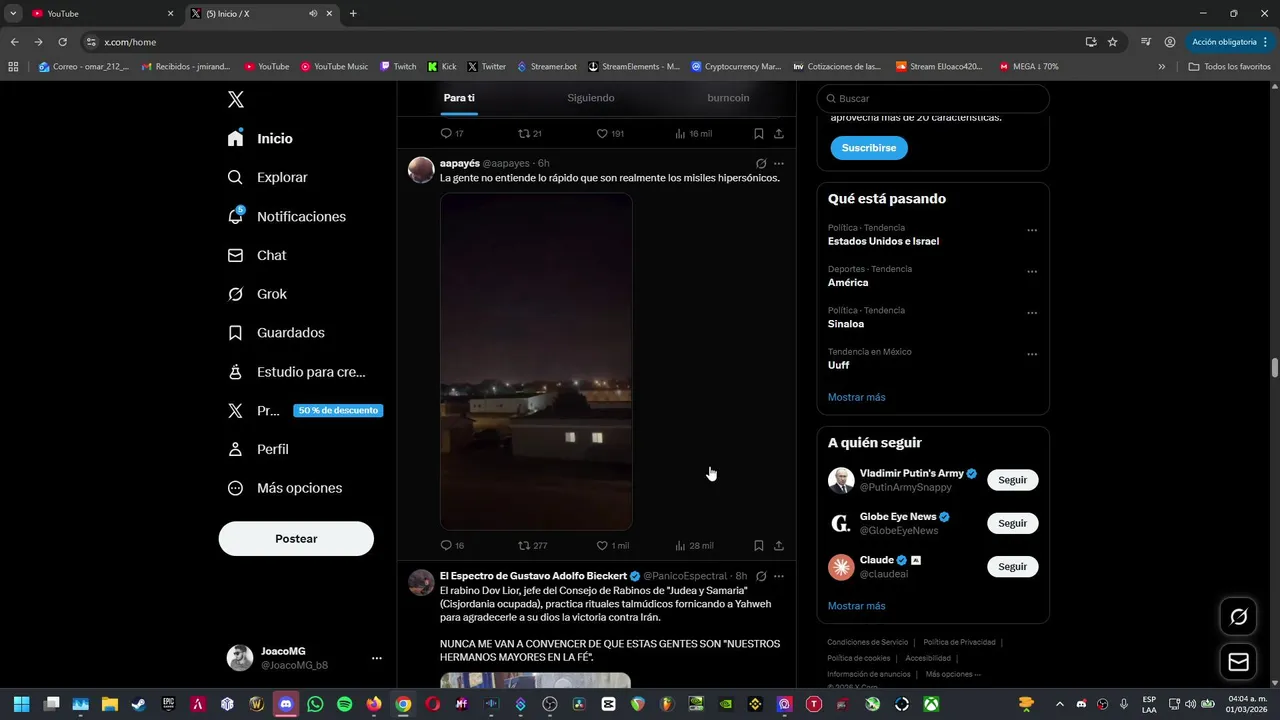1280x720 pixels.
Task: Open more options on aapayés post
Action: click(x=779, y=163)
